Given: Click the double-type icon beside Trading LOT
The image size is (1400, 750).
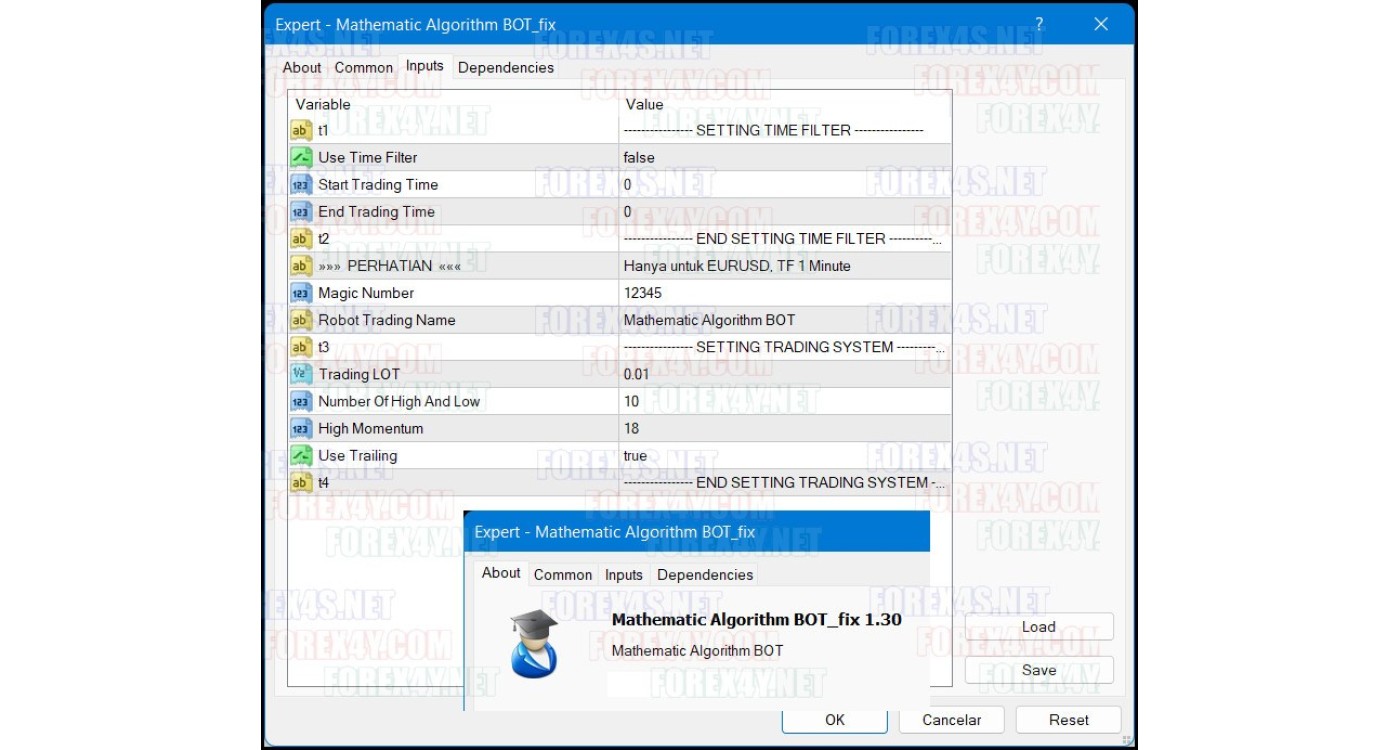Looking at the screenshot, I should tap(301, 374).
